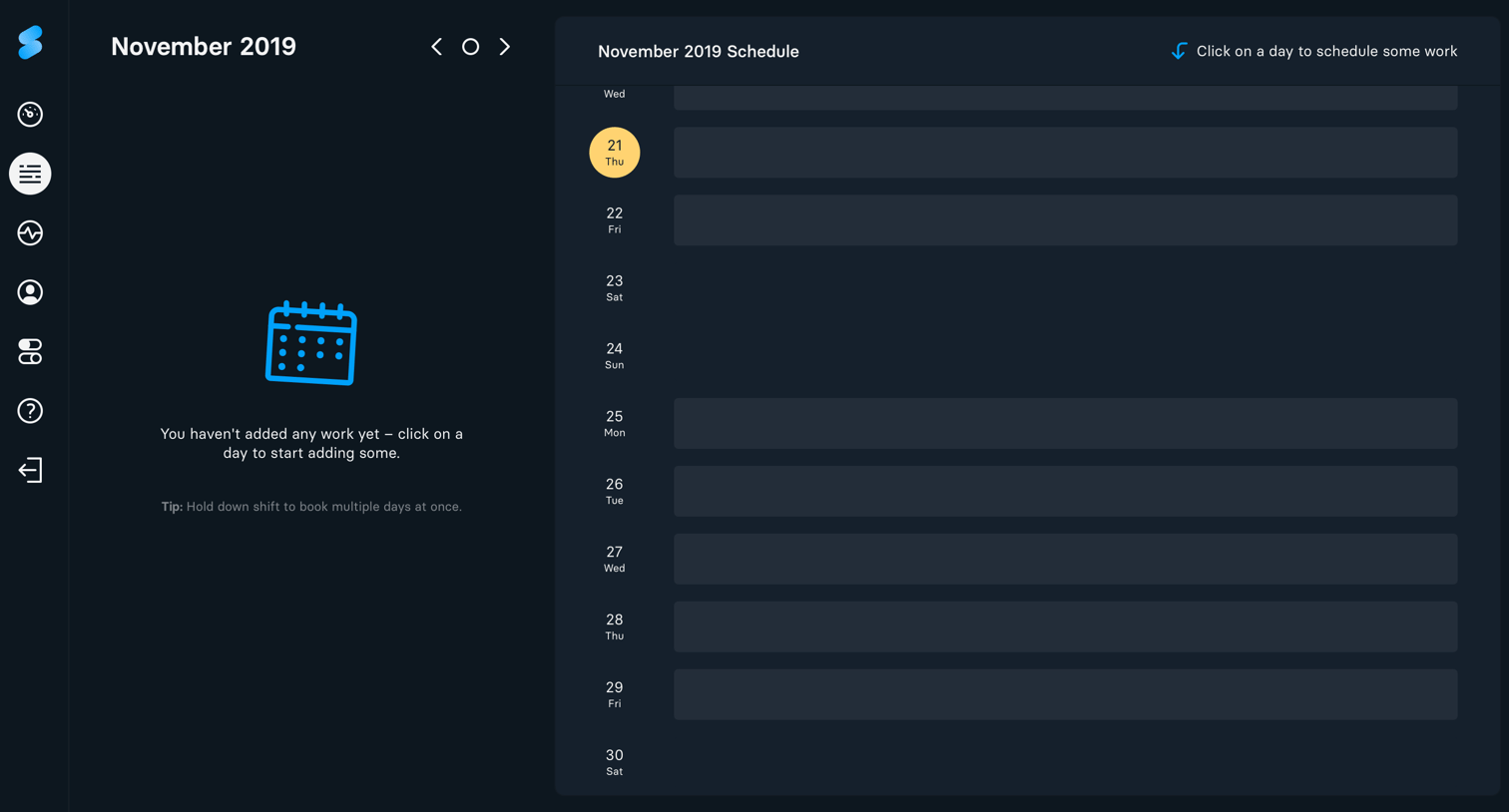Open the toggle settings icon in sidebar
This screenshot has height=812, width=1509.
coord(30,351)
